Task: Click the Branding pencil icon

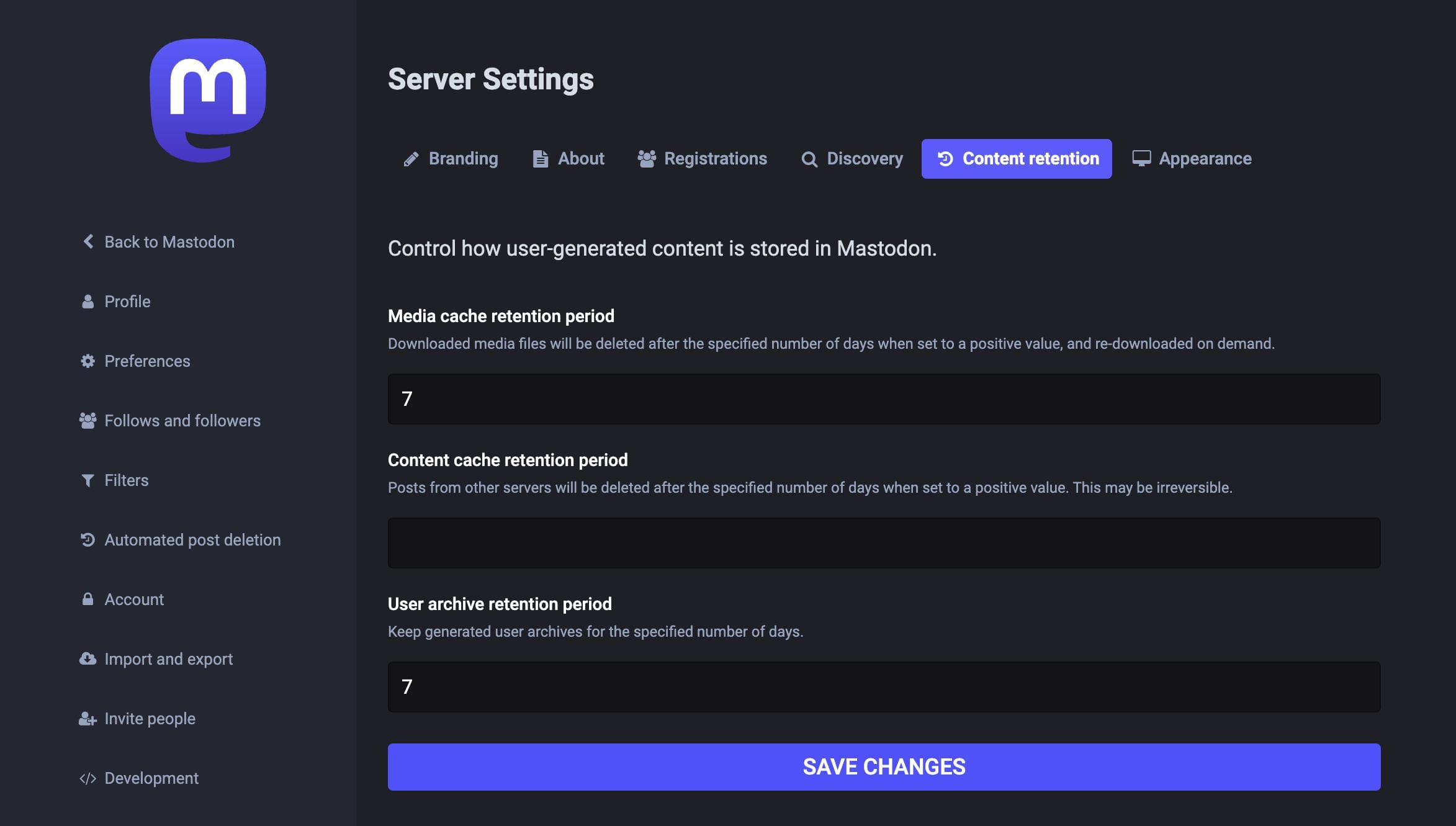Action: (411, 159)
